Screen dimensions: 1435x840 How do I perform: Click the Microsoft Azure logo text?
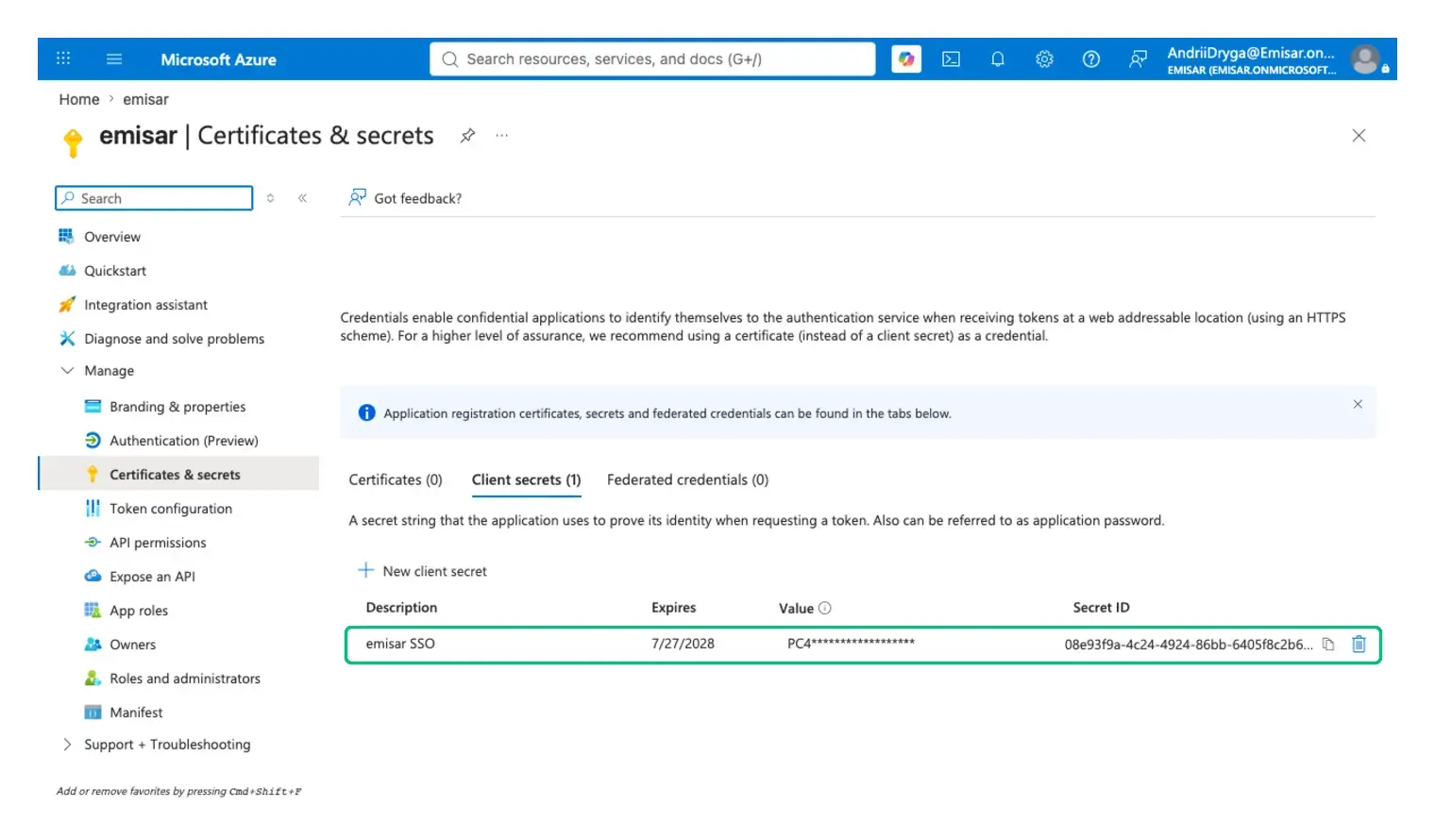coord(218,59)
